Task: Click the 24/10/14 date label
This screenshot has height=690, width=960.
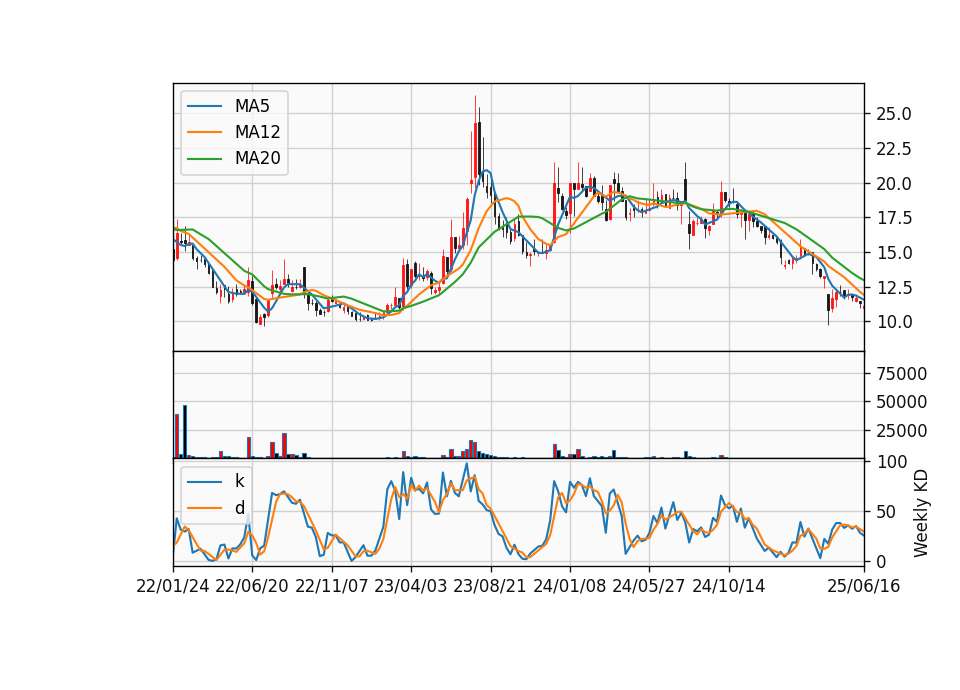Action: (729, 587)
